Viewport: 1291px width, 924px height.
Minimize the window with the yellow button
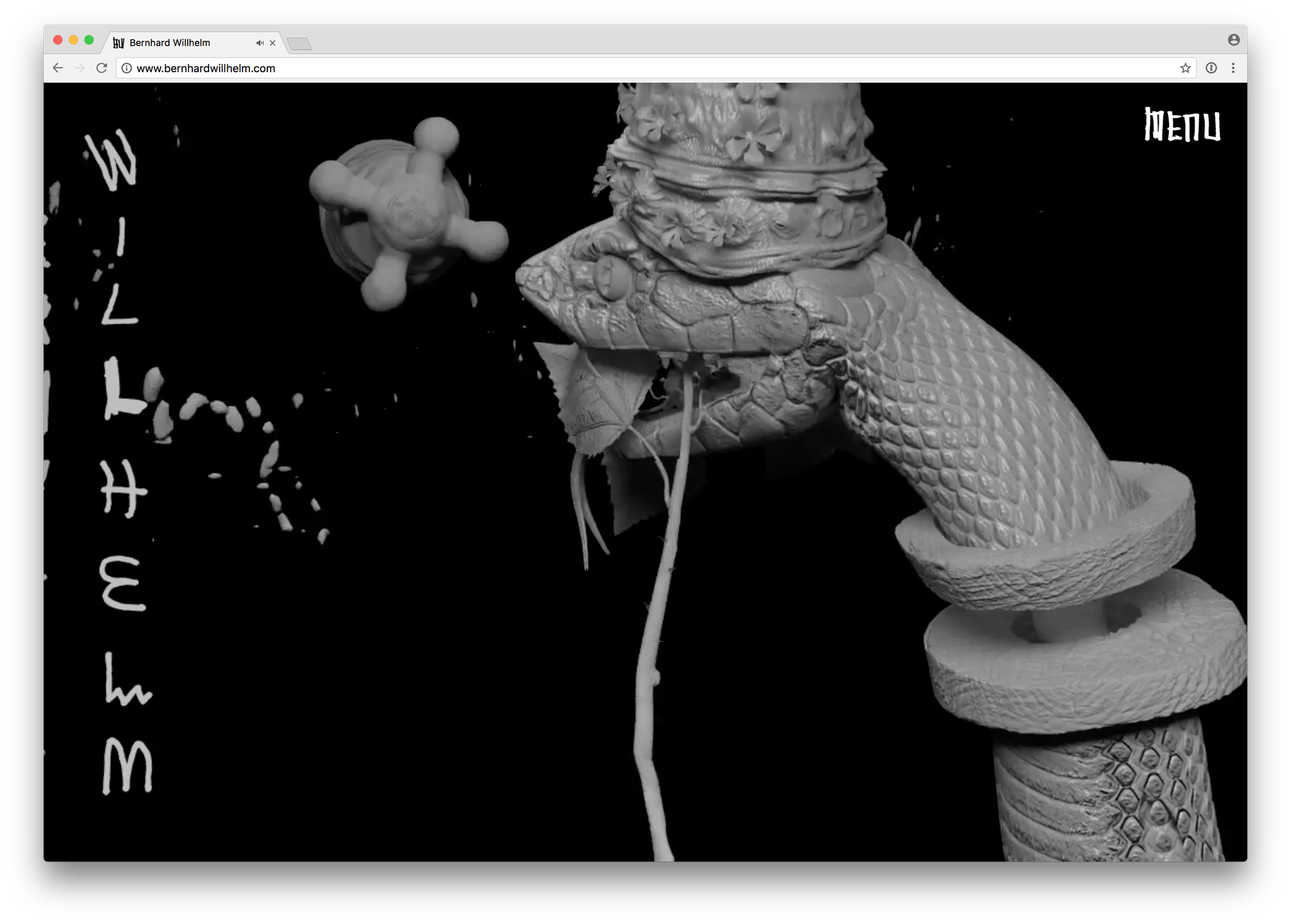pos(74,40)
